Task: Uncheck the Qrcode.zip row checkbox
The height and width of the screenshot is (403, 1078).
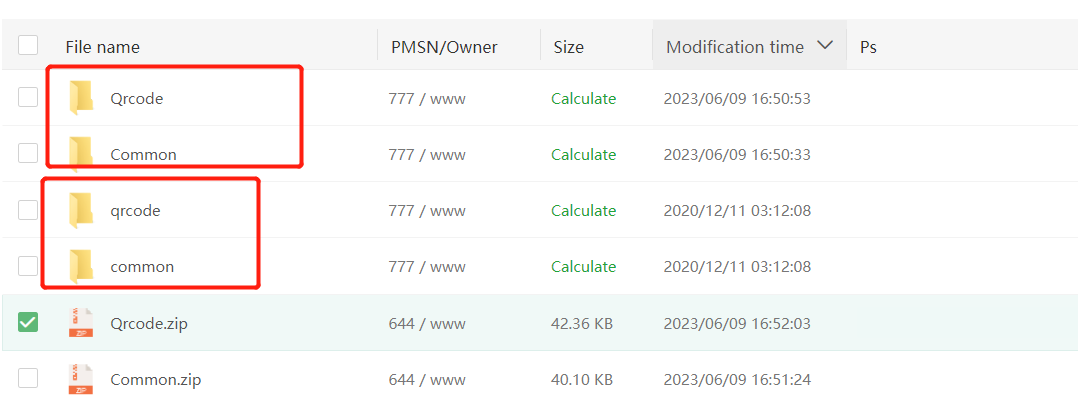Action: [28, 322]
